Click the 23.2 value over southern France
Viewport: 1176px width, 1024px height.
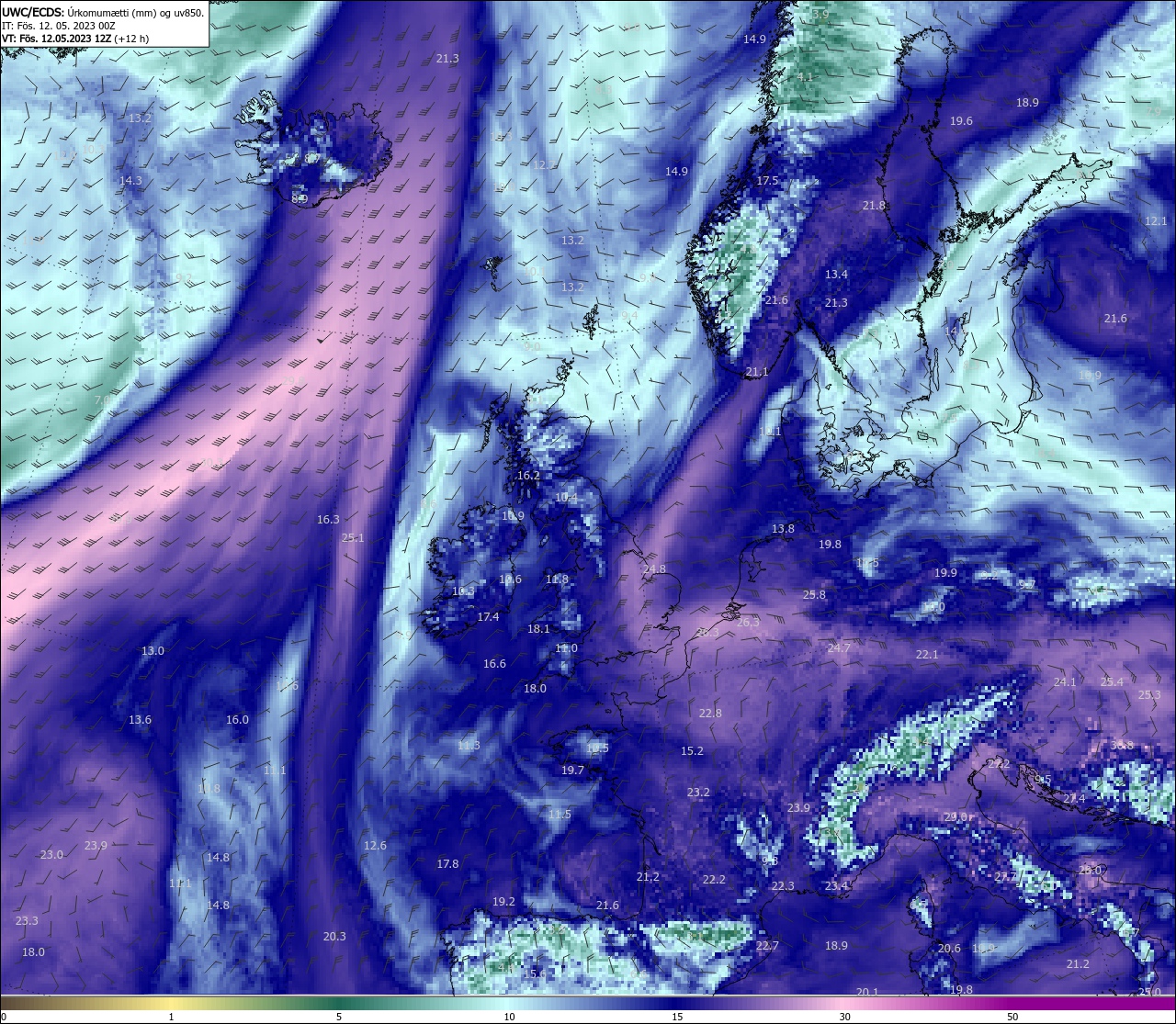698,793
